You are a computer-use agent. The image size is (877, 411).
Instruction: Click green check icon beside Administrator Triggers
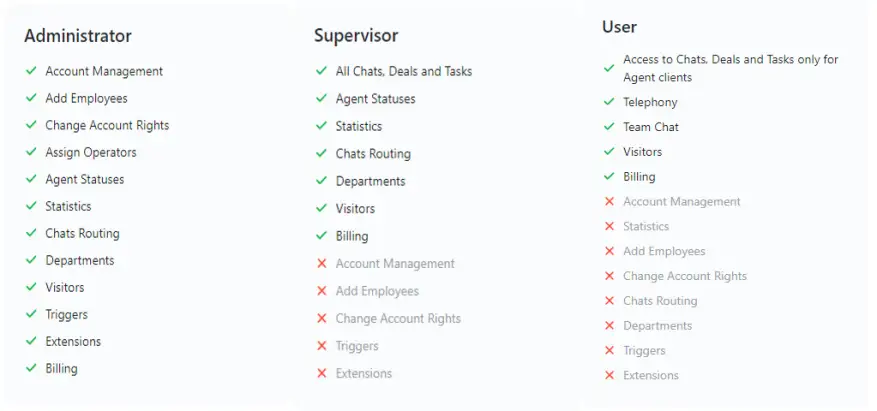pos(31,314)
